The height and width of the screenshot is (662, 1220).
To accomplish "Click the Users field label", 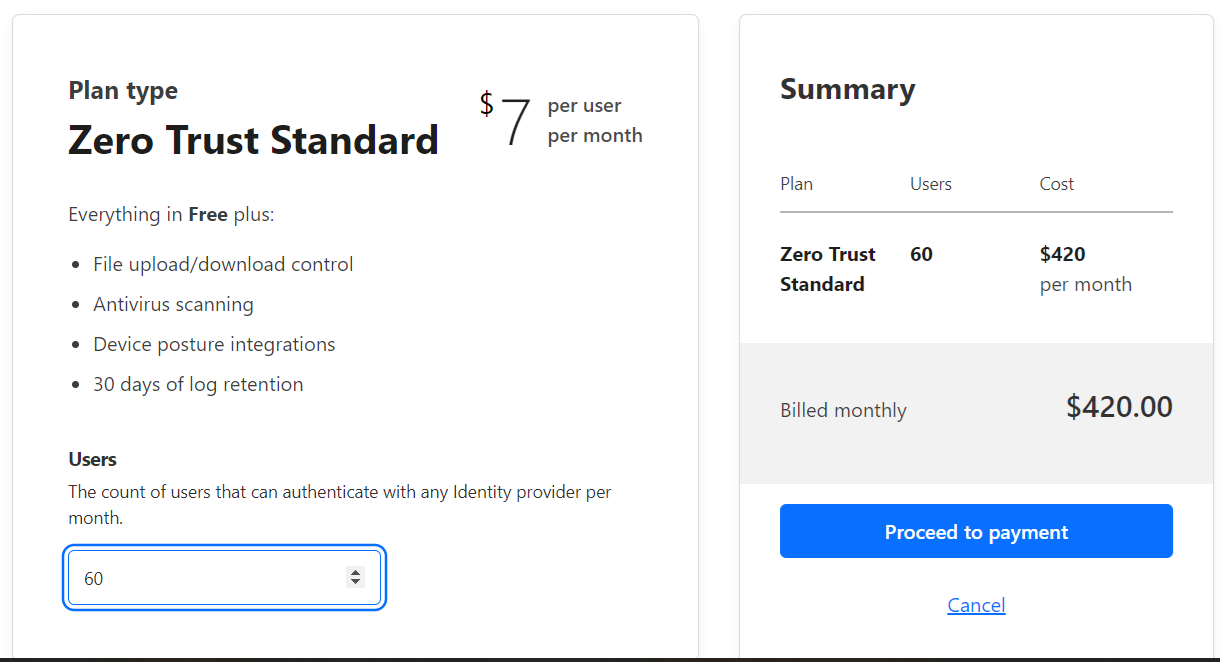I will click(x=92, y=459).
